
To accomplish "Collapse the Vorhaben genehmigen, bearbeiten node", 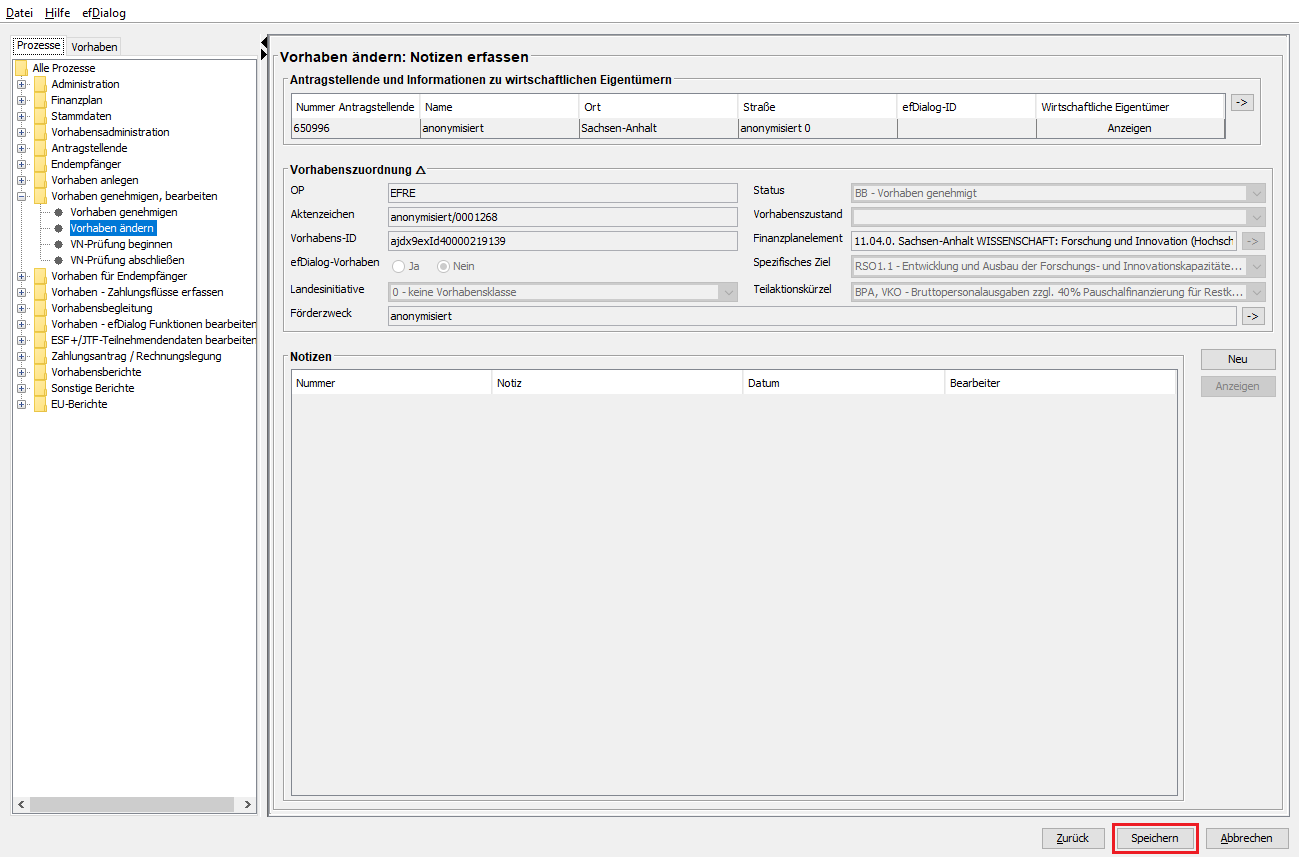I will point(21,196).
